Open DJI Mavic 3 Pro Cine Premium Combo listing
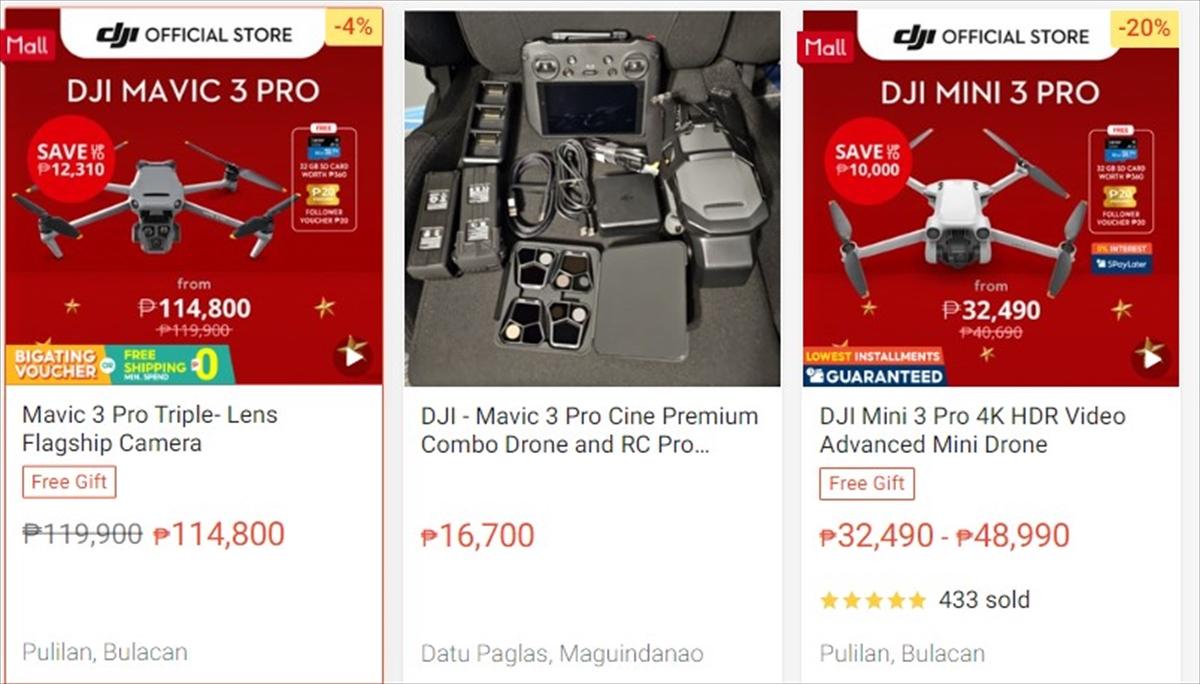Viewport: 1200px width, 684px height. [x=589, y=430]
